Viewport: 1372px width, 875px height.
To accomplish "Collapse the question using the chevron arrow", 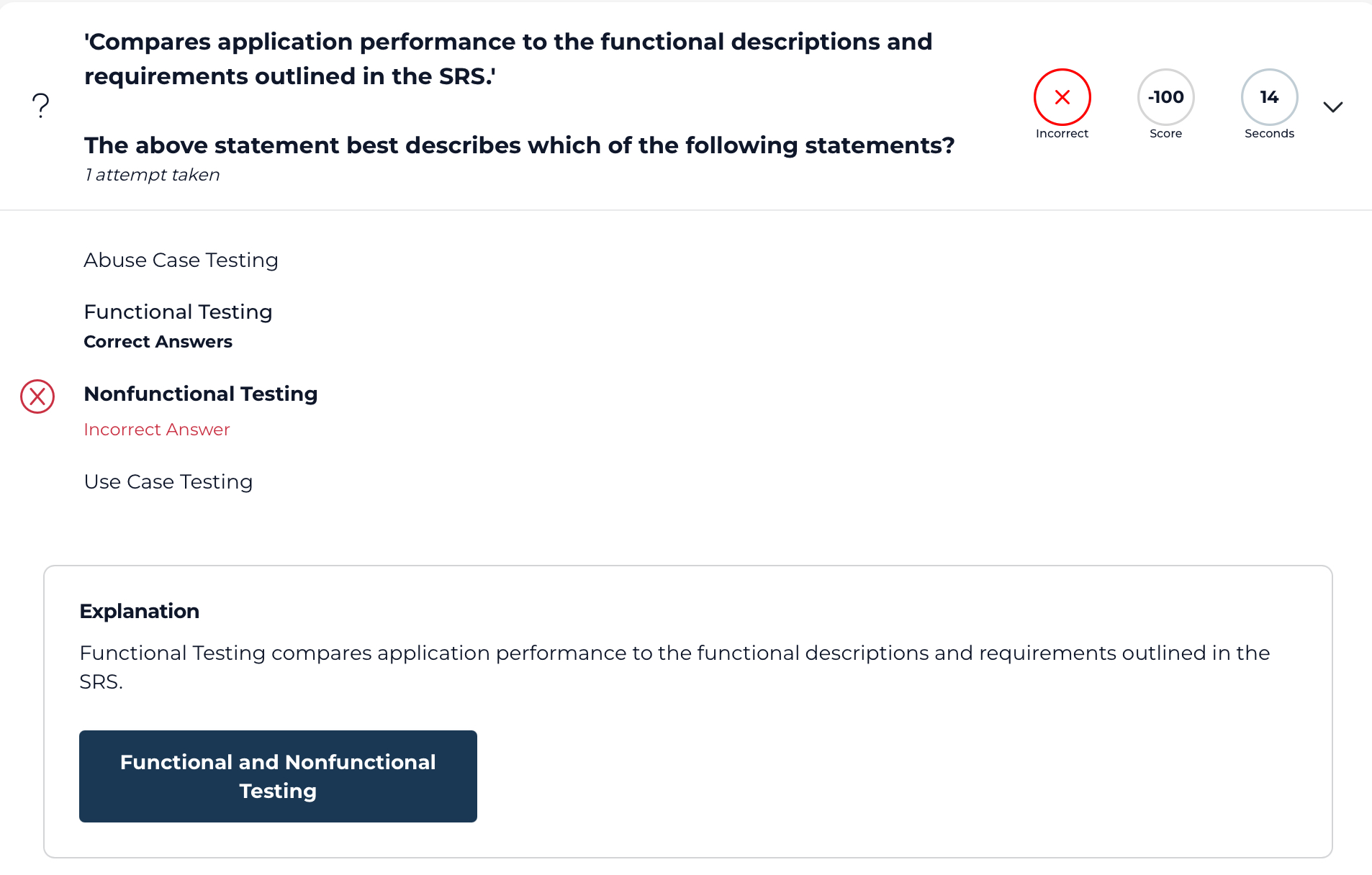I will tap(1333, 106).
